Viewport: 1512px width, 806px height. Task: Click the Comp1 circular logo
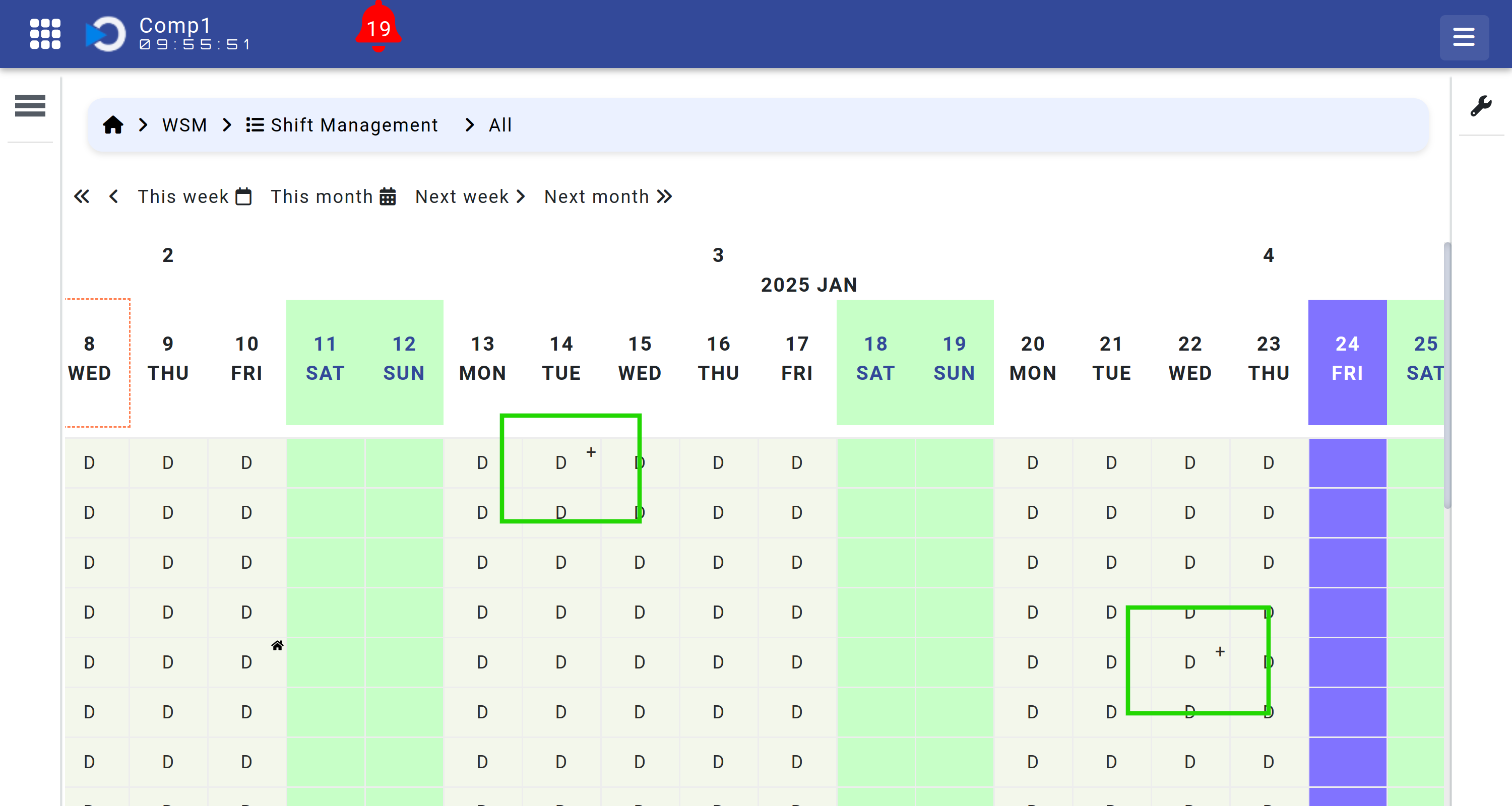[x=106, y=34]
